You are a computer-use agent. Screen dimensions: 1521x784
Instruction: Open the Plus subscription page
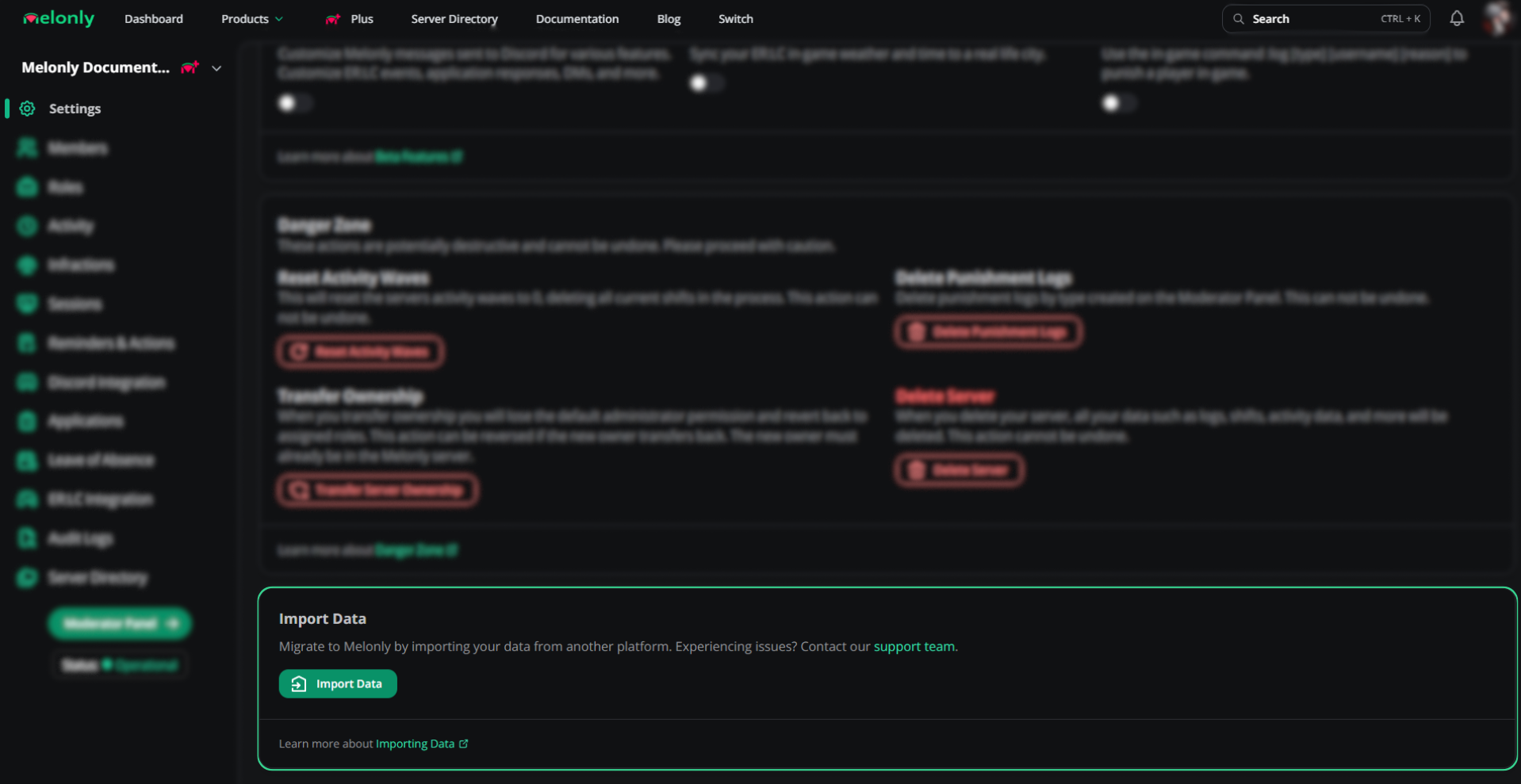pos(350,19)
